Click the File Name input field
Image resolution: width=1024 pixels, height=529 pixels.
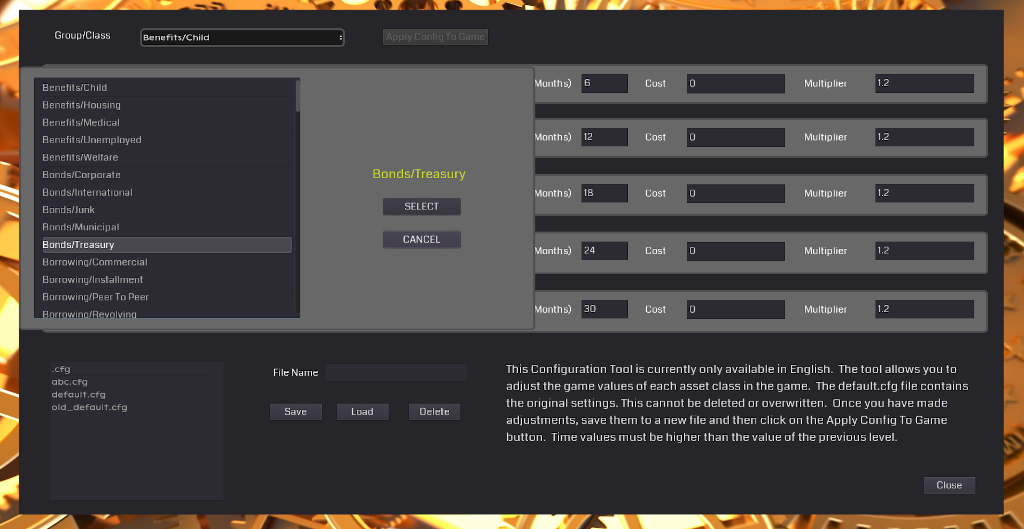pos(396,373)
